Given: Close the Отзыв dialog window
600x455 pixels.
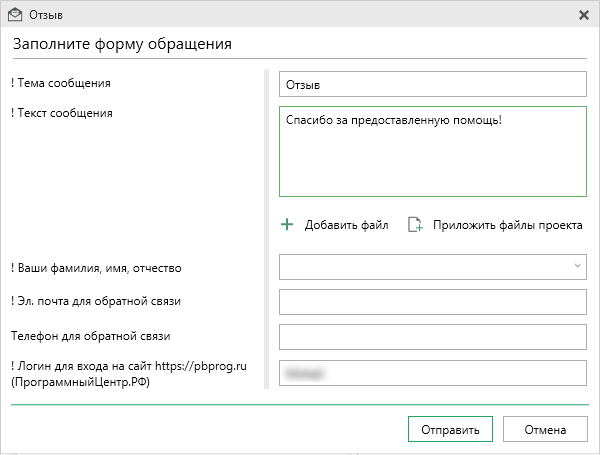Looking at the screenshot, I should tap(584, 15).
